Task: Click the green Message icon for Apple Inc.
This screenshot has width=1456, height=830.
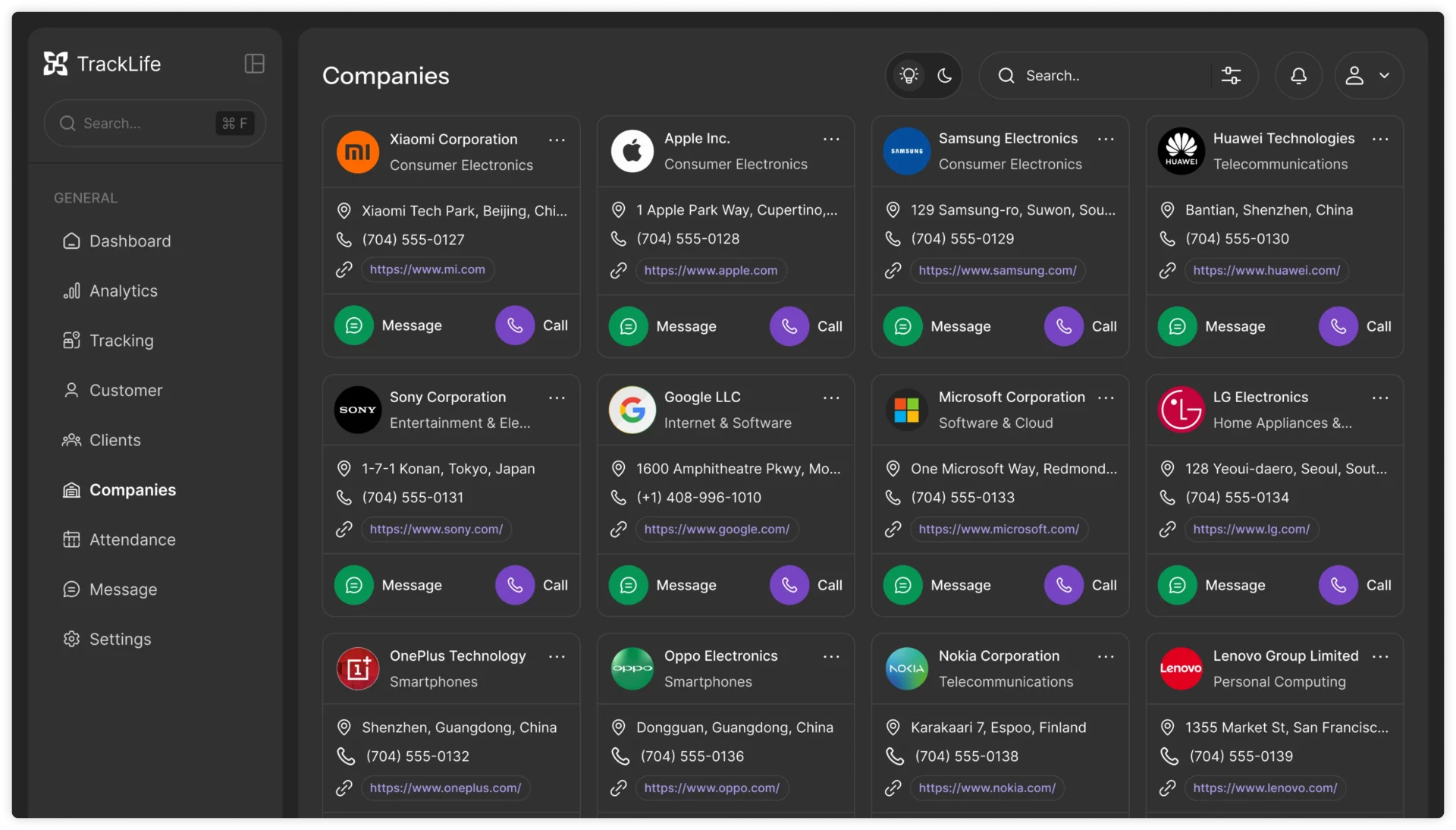Action: [x=628, y=326]
